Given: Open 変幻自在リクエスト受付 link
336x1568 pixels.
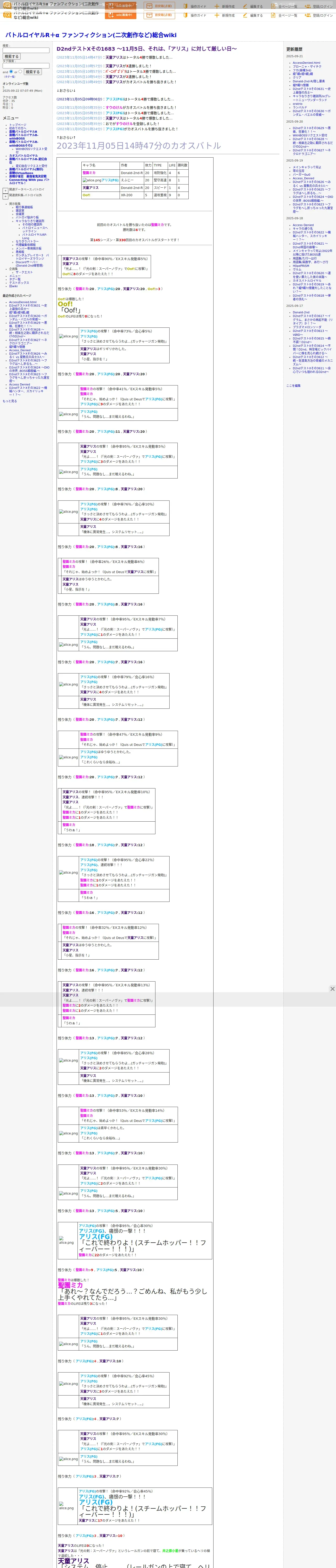Looking at the screenshot, I should pos(31,166).
